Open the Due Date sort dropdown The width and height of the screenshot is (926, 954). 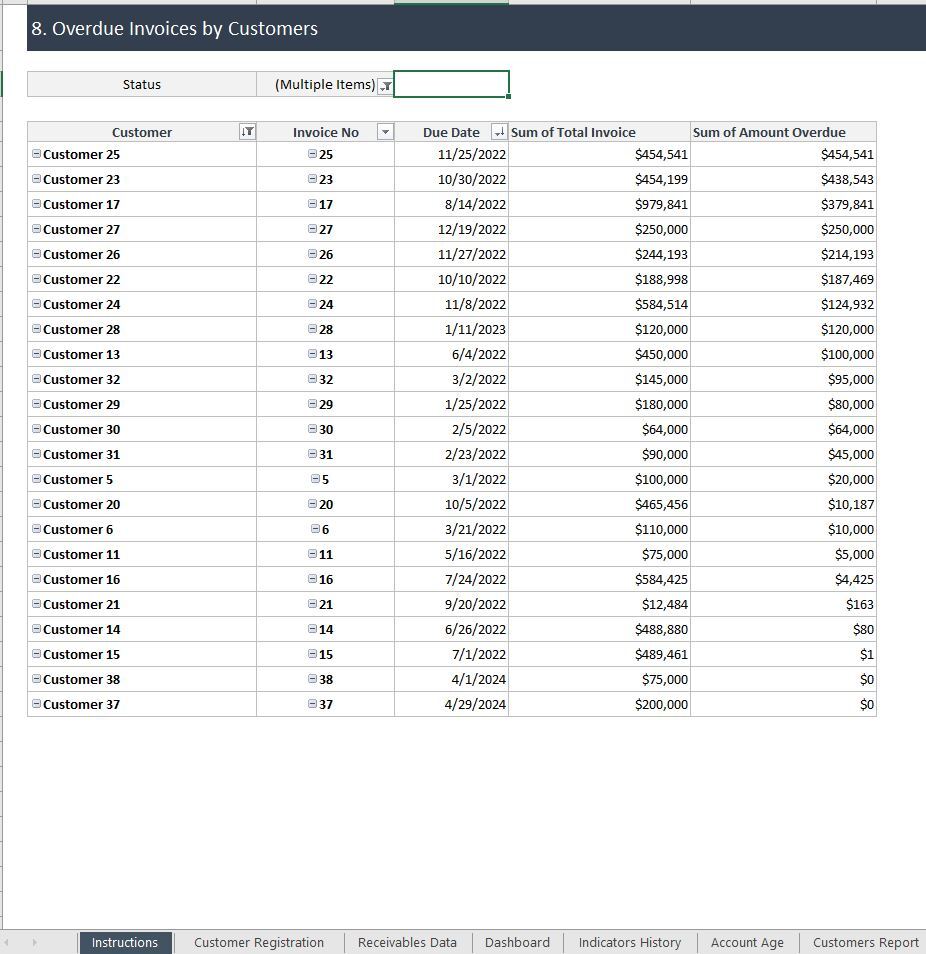[x=499, y=131]
